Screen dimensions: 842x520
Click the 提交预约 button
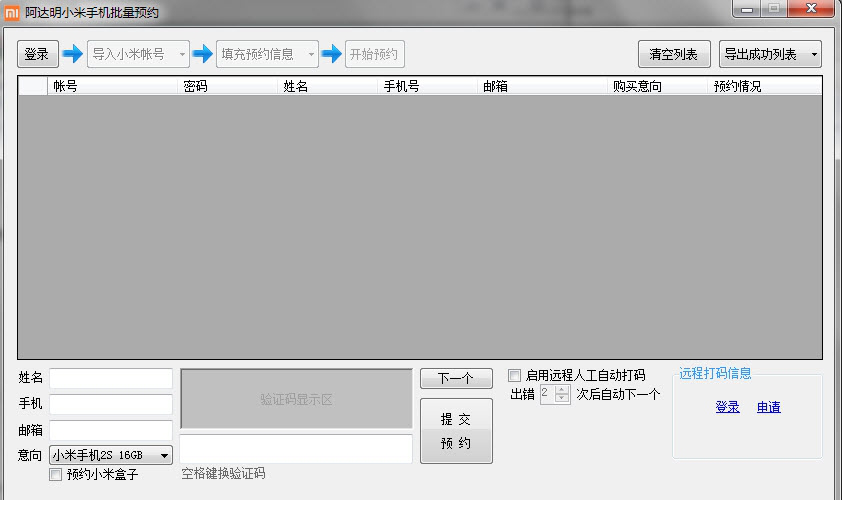[x=456, y=431]
